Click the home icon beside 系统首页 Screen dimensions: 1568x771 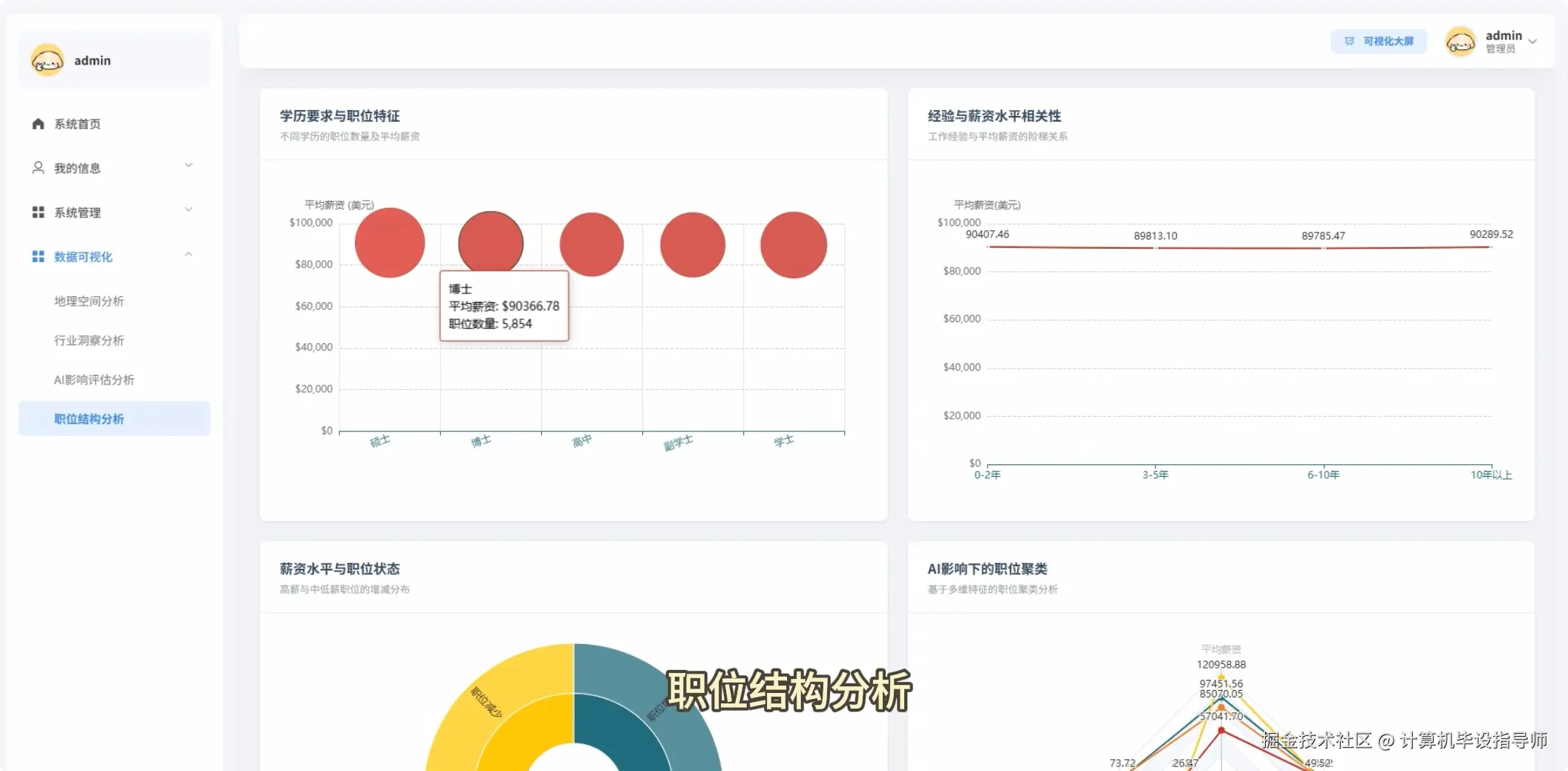[38, 124]
